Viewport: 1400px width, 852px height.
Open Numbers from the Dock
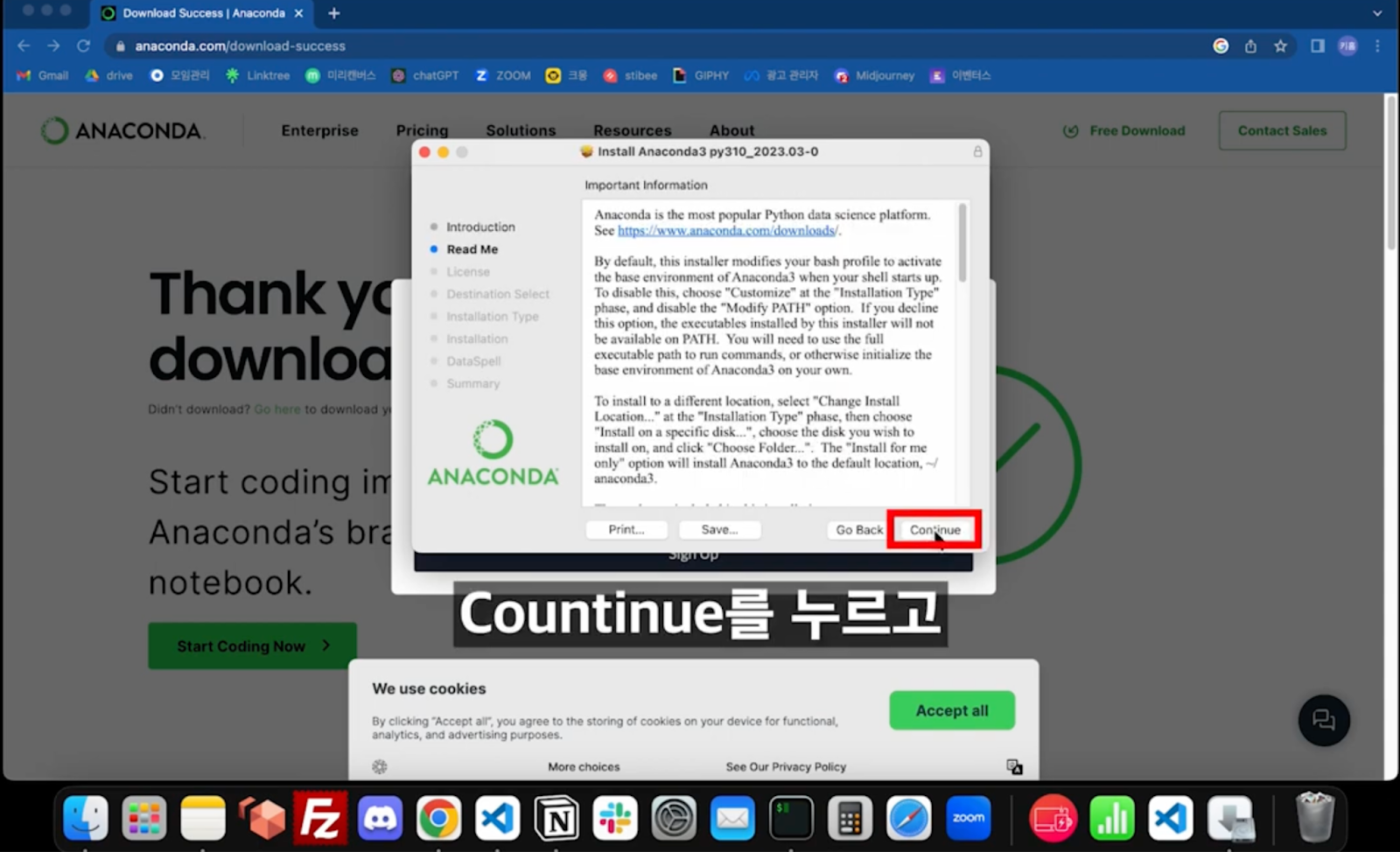click(x=1112, y=819)
